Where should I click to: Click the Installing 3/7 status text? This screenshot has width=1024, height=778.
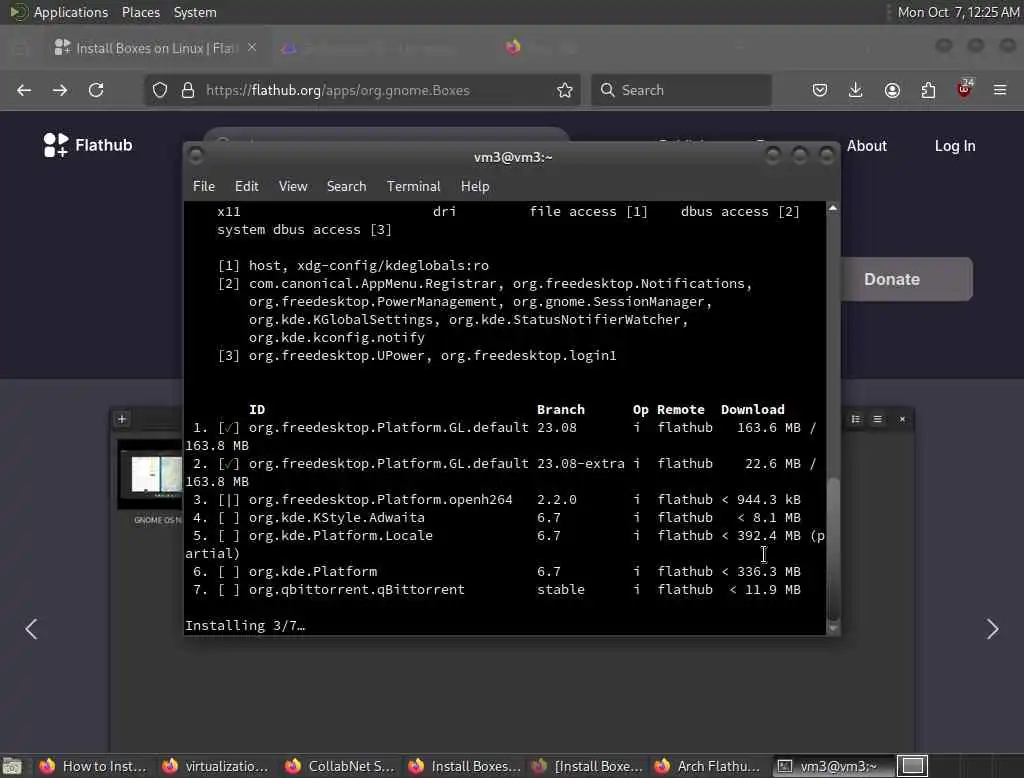click(245, 625)
